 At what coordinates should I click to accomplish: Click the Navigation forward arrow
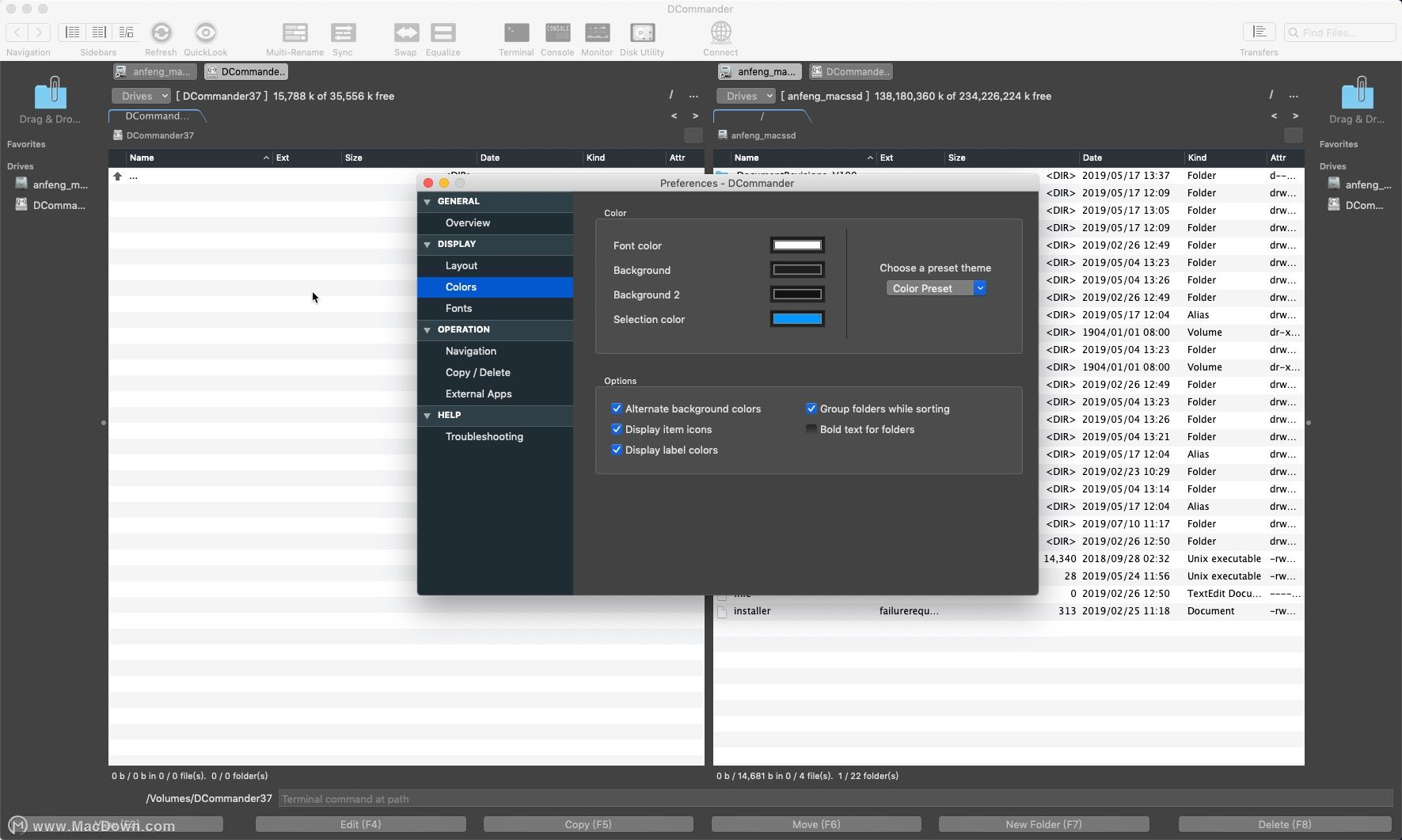click(40, 32)
